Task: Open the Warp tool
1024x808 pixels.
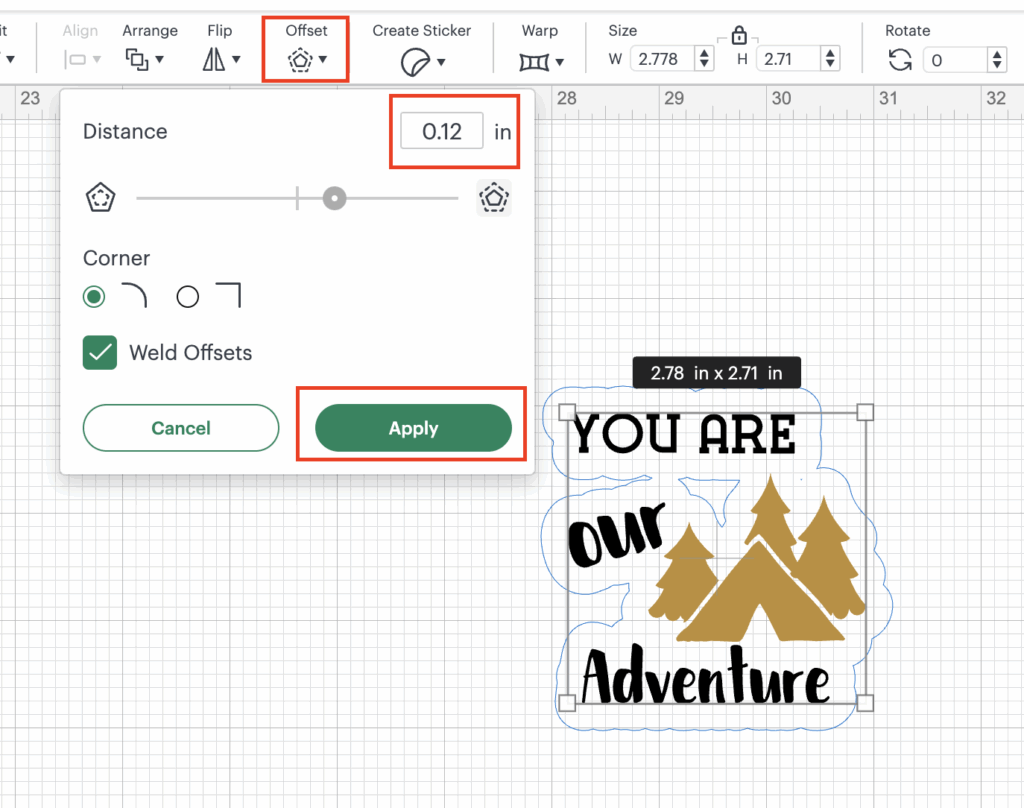Action: point(534,62)
